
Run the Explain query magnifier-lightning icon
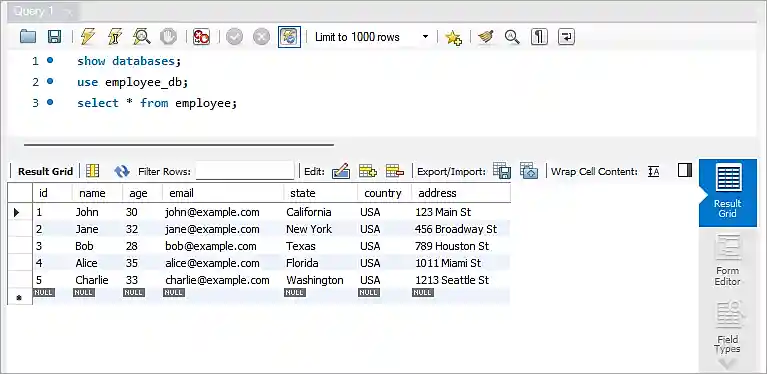point(141,37)
